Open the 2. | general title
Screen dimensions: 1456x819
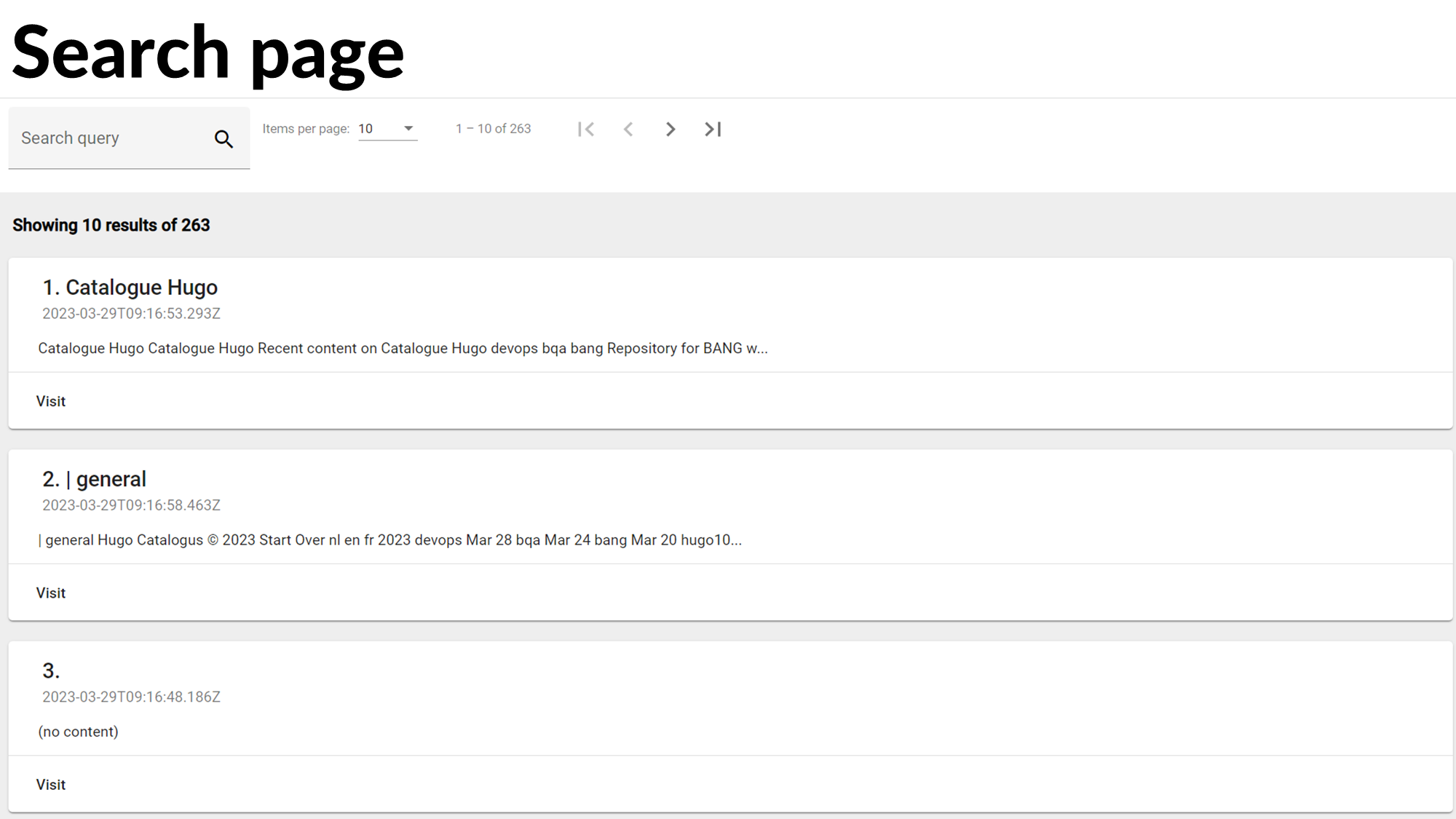click(95, 479)
